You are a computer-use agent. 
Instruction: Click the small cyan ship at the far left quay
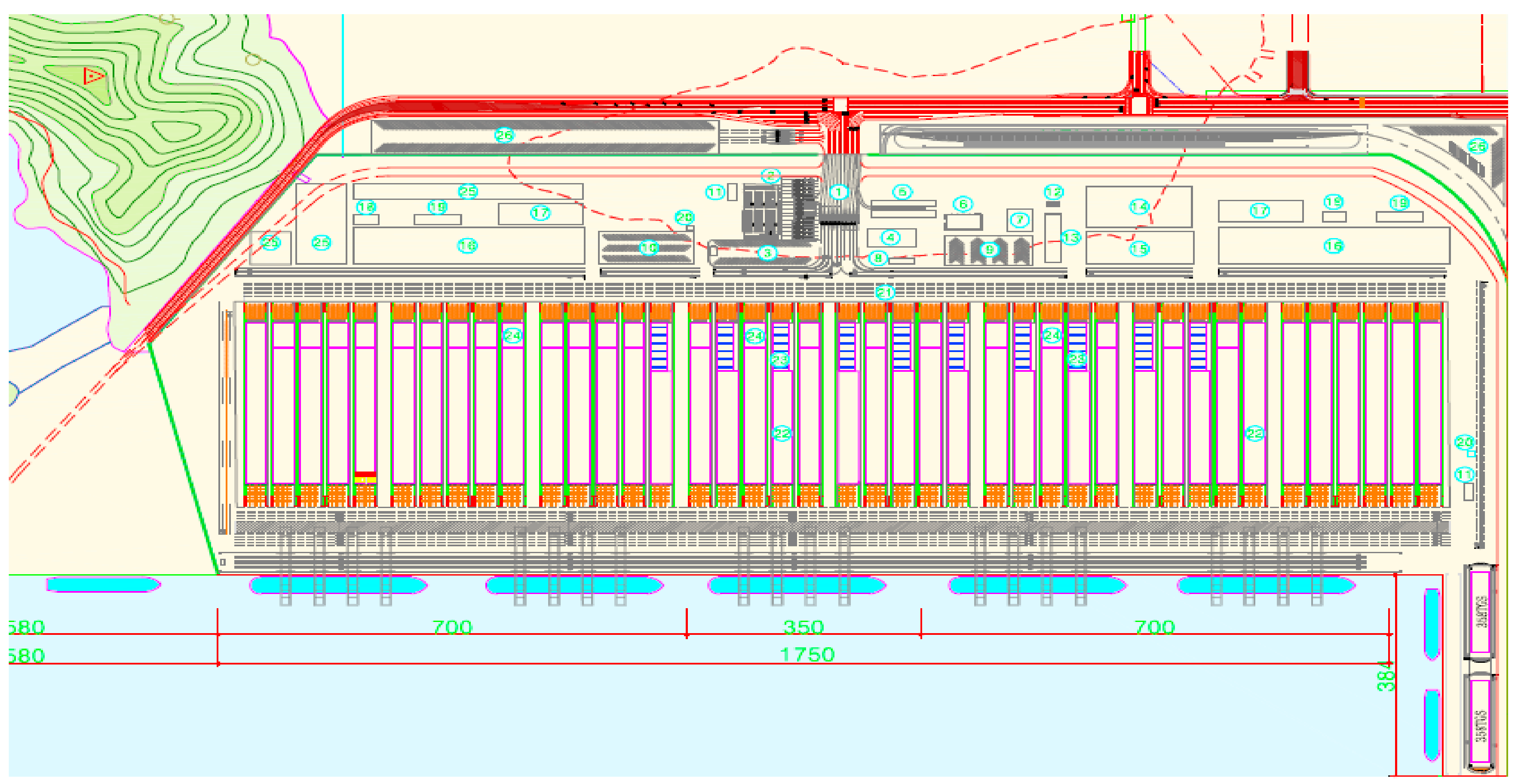click(103, 585)
